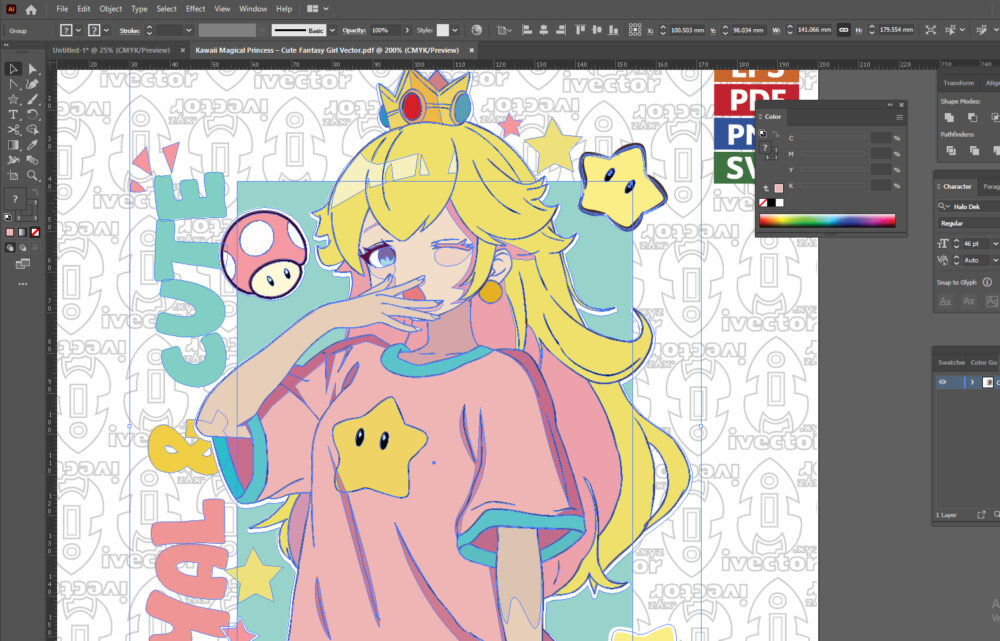
Task: Open the Effect menu
Action: (x=195, y=9)
